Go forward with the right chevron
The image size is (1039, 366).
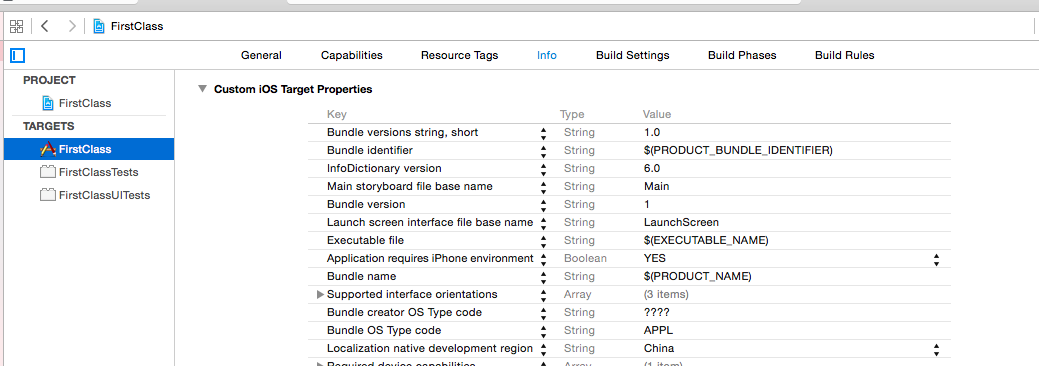click(x=72, y=27)
